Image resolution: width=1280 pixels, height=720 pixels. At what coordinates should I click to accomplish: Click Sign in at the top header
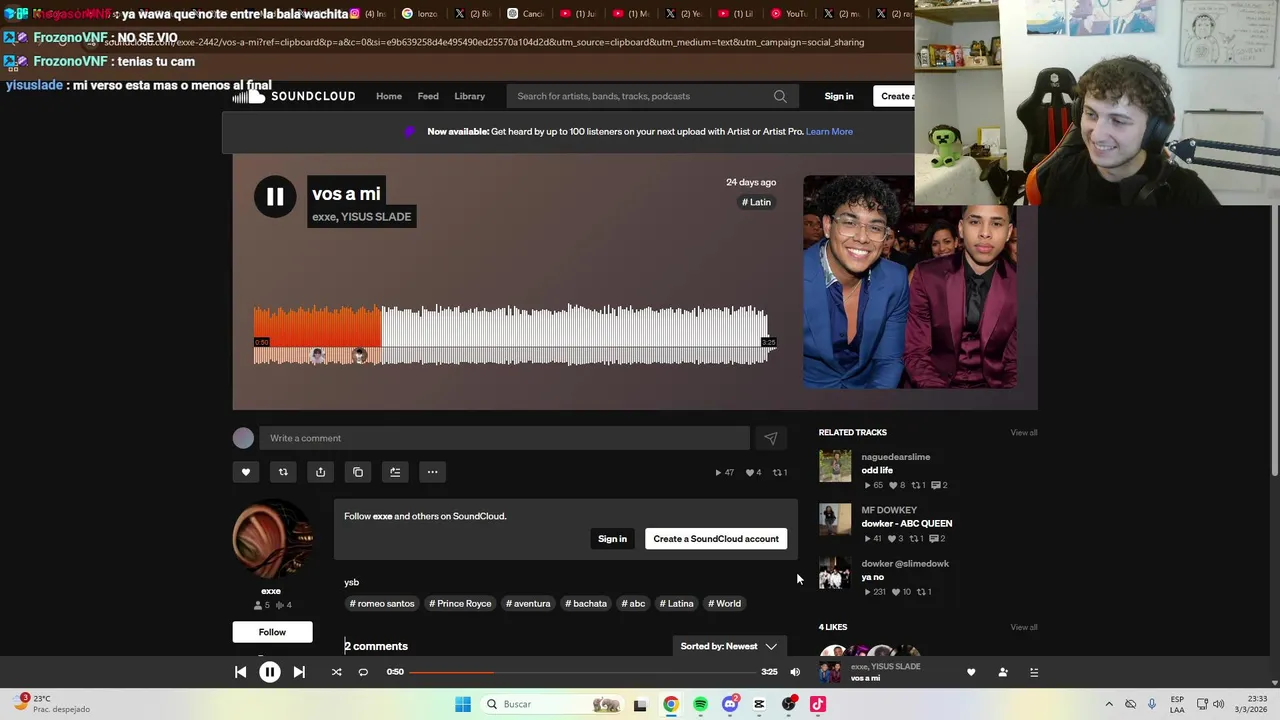coord(839,96)
